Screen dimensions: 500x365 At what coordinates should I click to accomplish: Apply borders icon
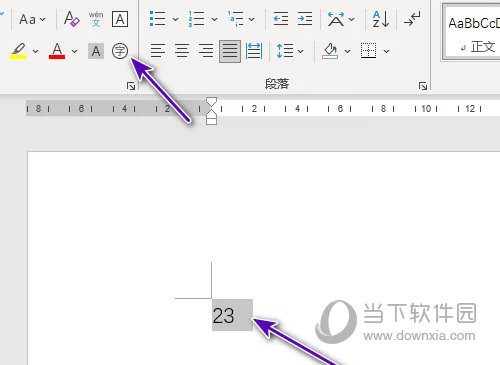click(368, 51)
